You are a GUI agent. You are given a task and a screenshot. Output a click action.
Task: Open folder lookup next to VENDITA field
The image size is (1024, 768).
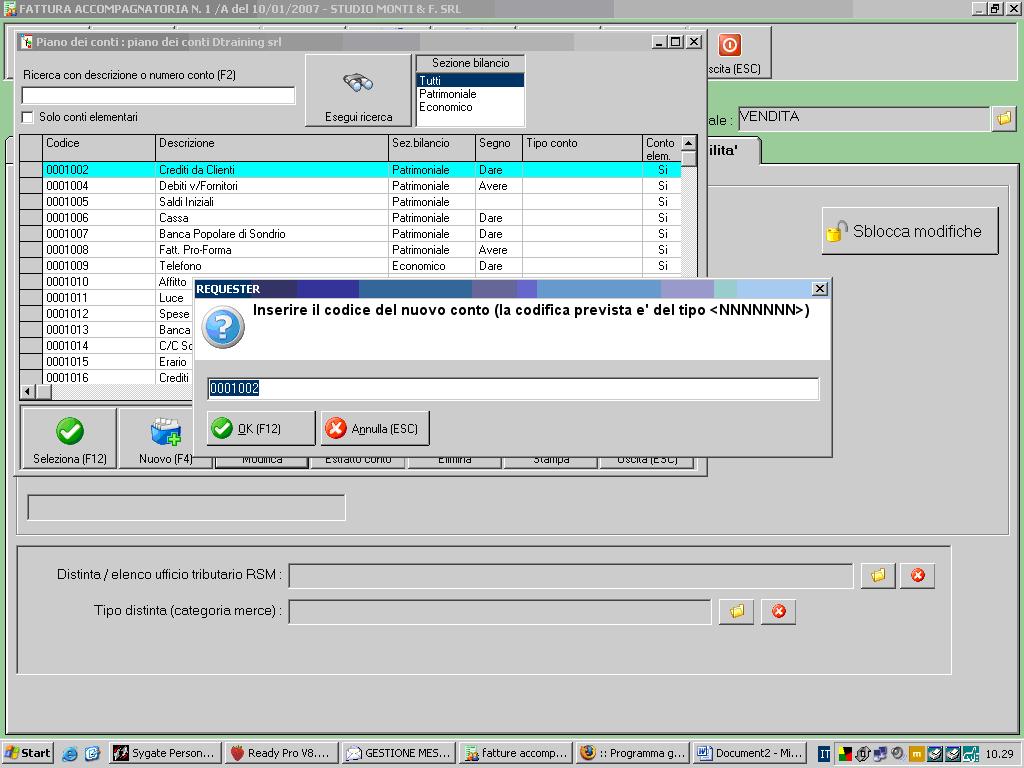pyautogui.click(x=1004, y=118)
